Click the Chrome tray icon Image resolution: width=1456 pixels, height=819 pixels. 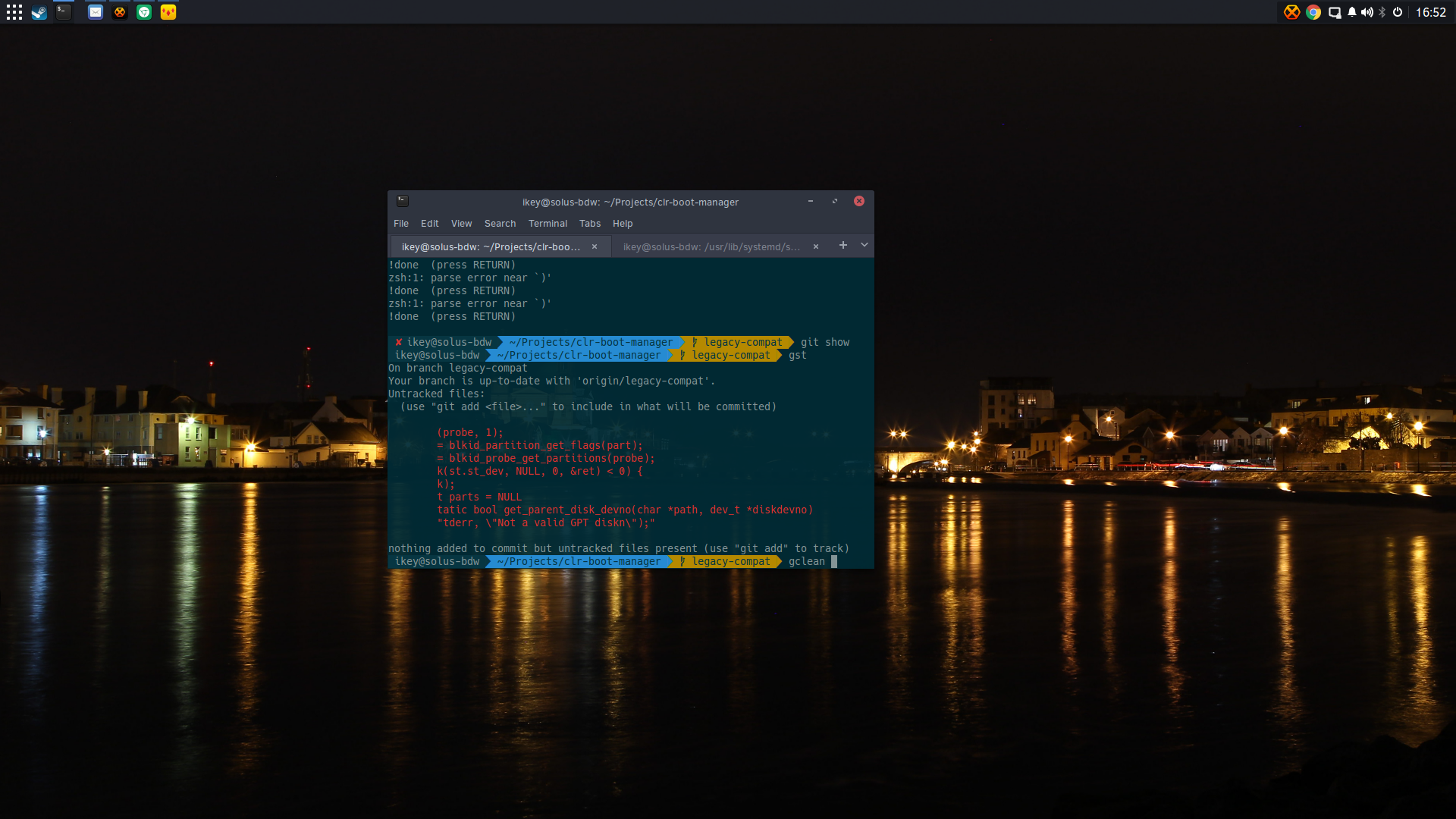pyautogui.click(x=1313, y=12)
